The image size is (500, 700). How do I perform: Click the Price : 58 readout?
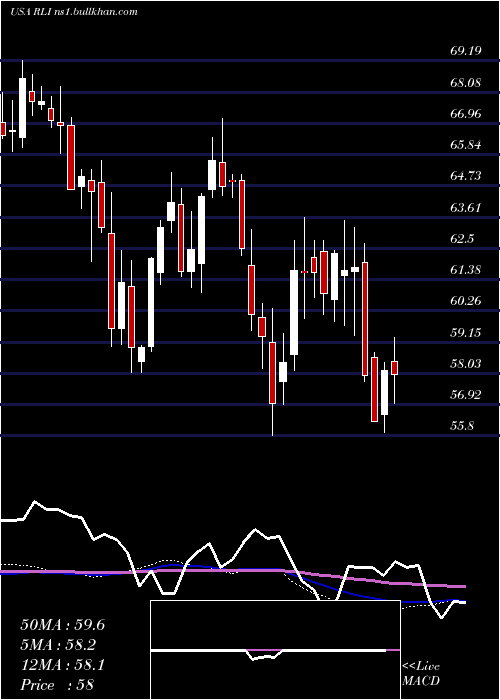[x=57, y=685]
